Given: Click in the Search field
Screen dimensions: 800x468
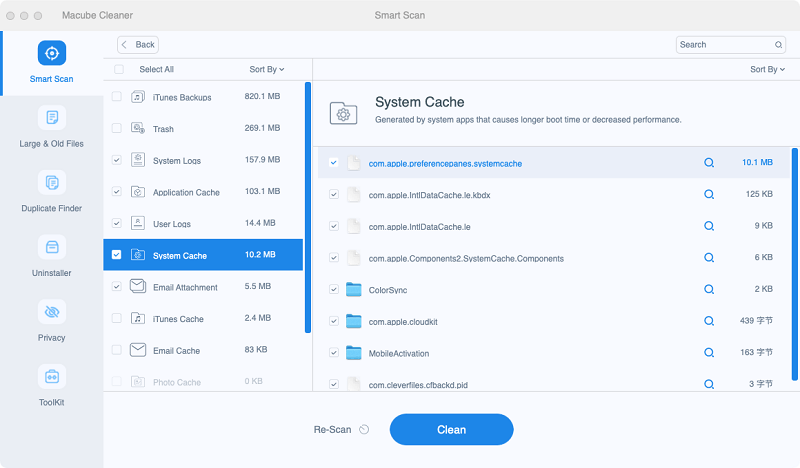Looking at the screenshot, I should click(x=730, y=45).
